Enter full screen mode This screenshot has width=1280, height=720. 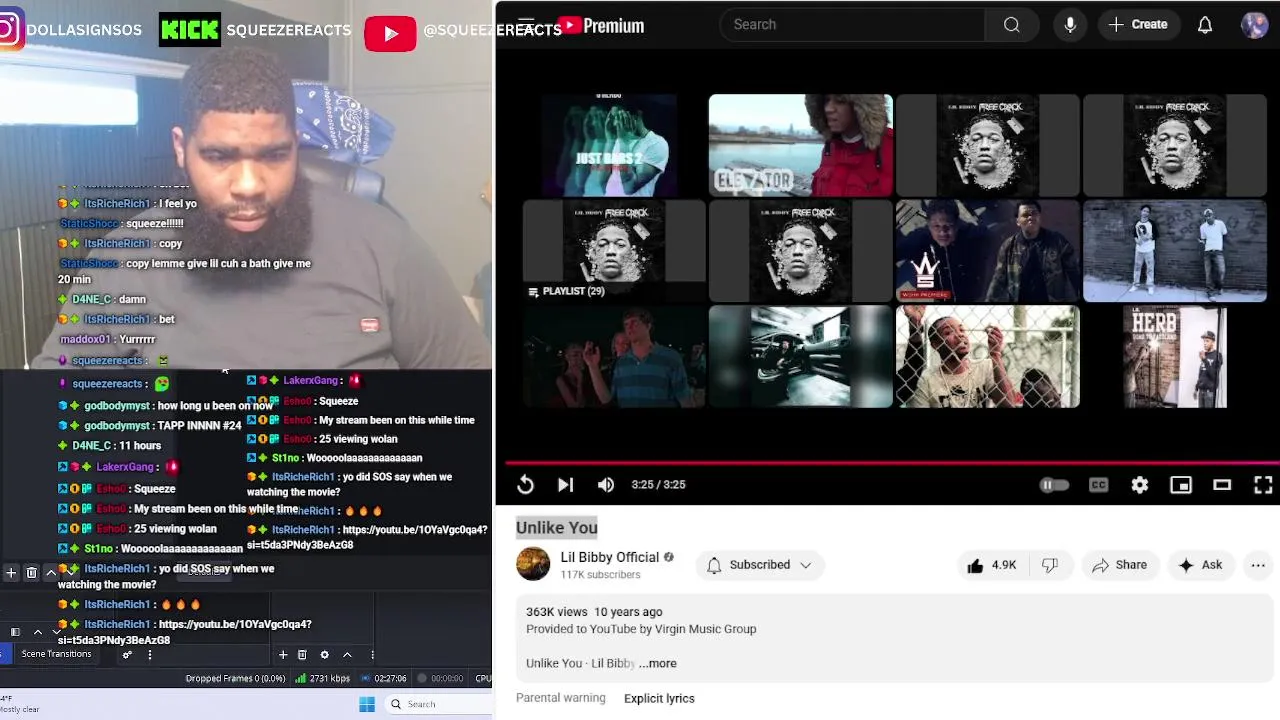[1263, 485]
